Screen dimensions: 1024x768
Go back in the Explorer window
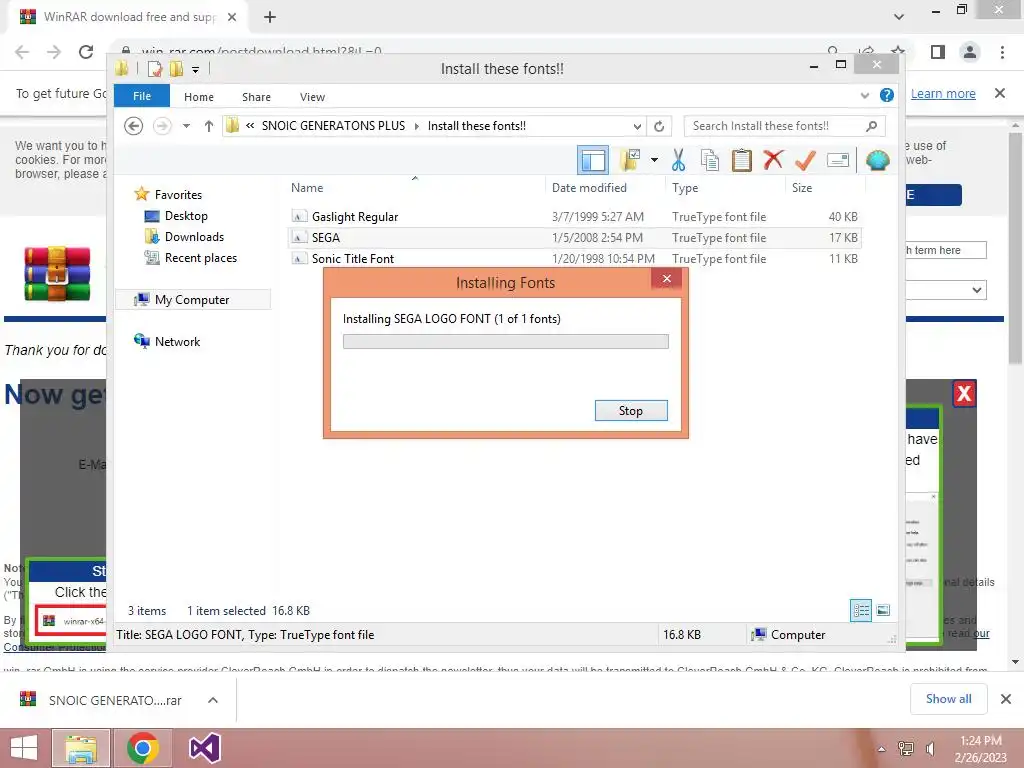(133, 125)
